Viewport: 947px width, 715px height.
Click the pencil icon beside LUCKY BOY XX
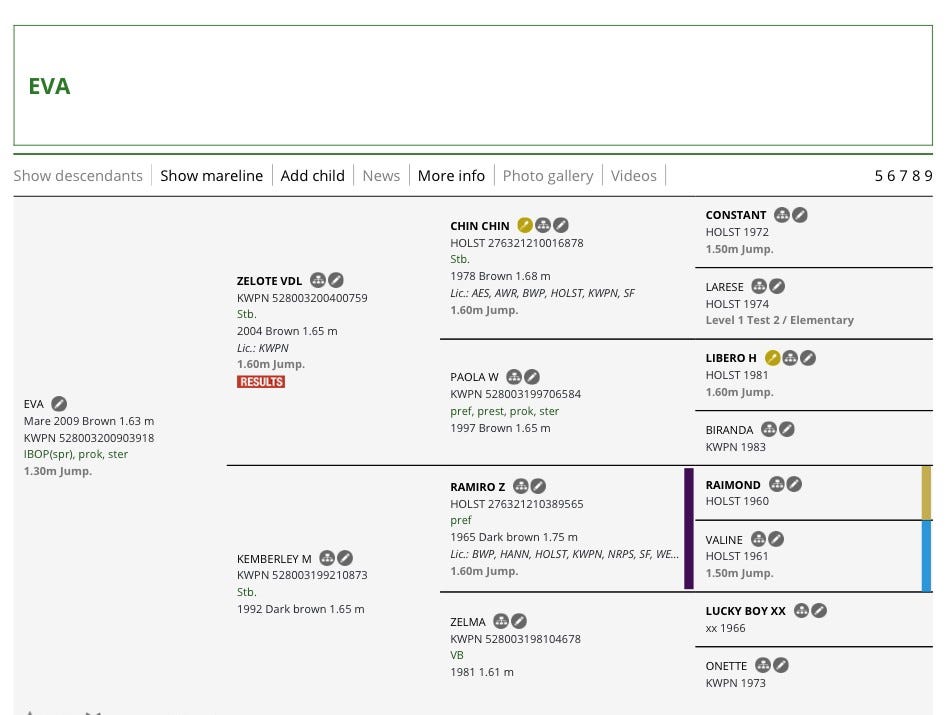coord(819,611)
